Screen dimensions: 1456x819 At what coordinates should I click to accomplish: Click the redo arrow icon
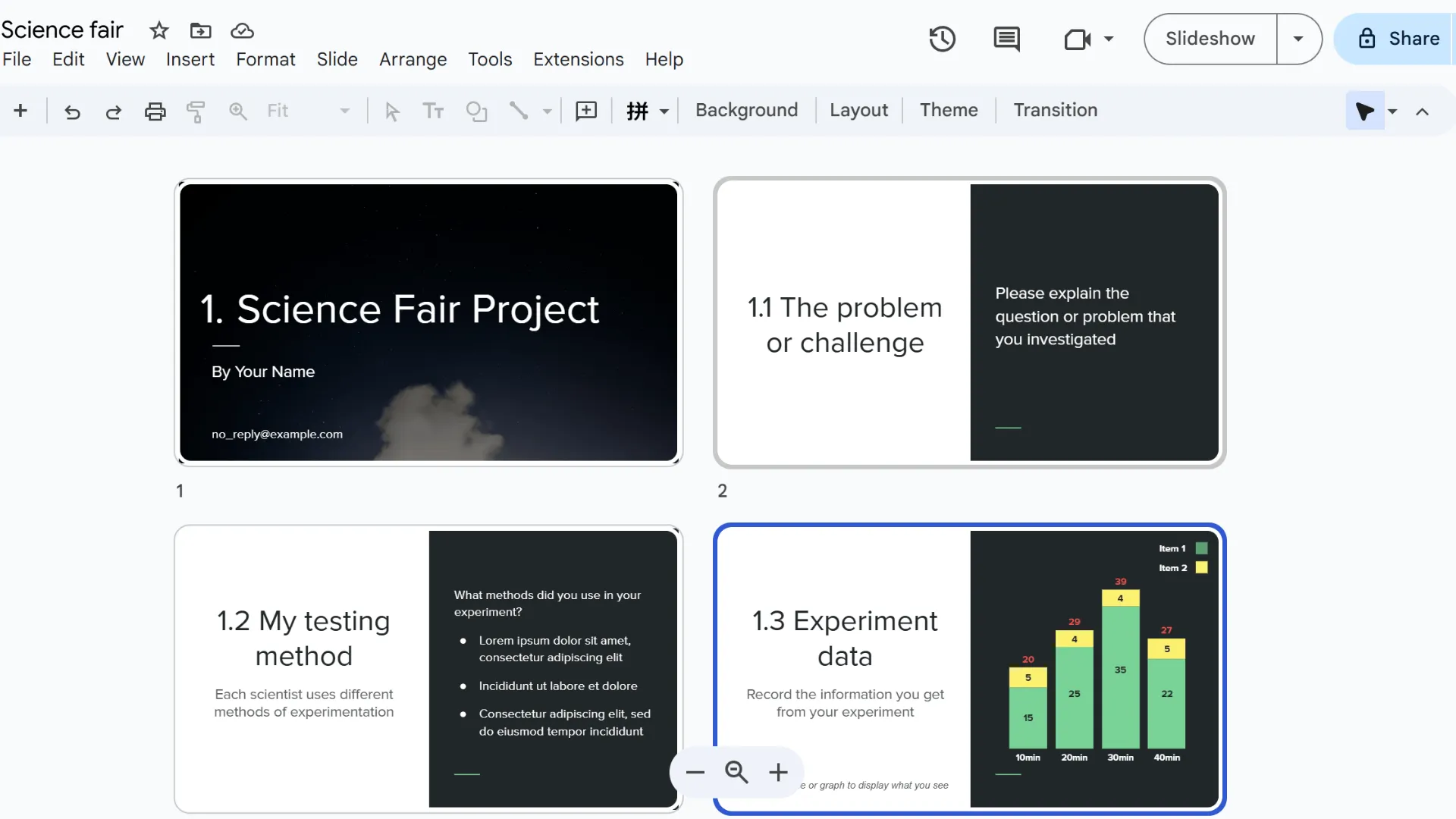[x=114, y=111]
